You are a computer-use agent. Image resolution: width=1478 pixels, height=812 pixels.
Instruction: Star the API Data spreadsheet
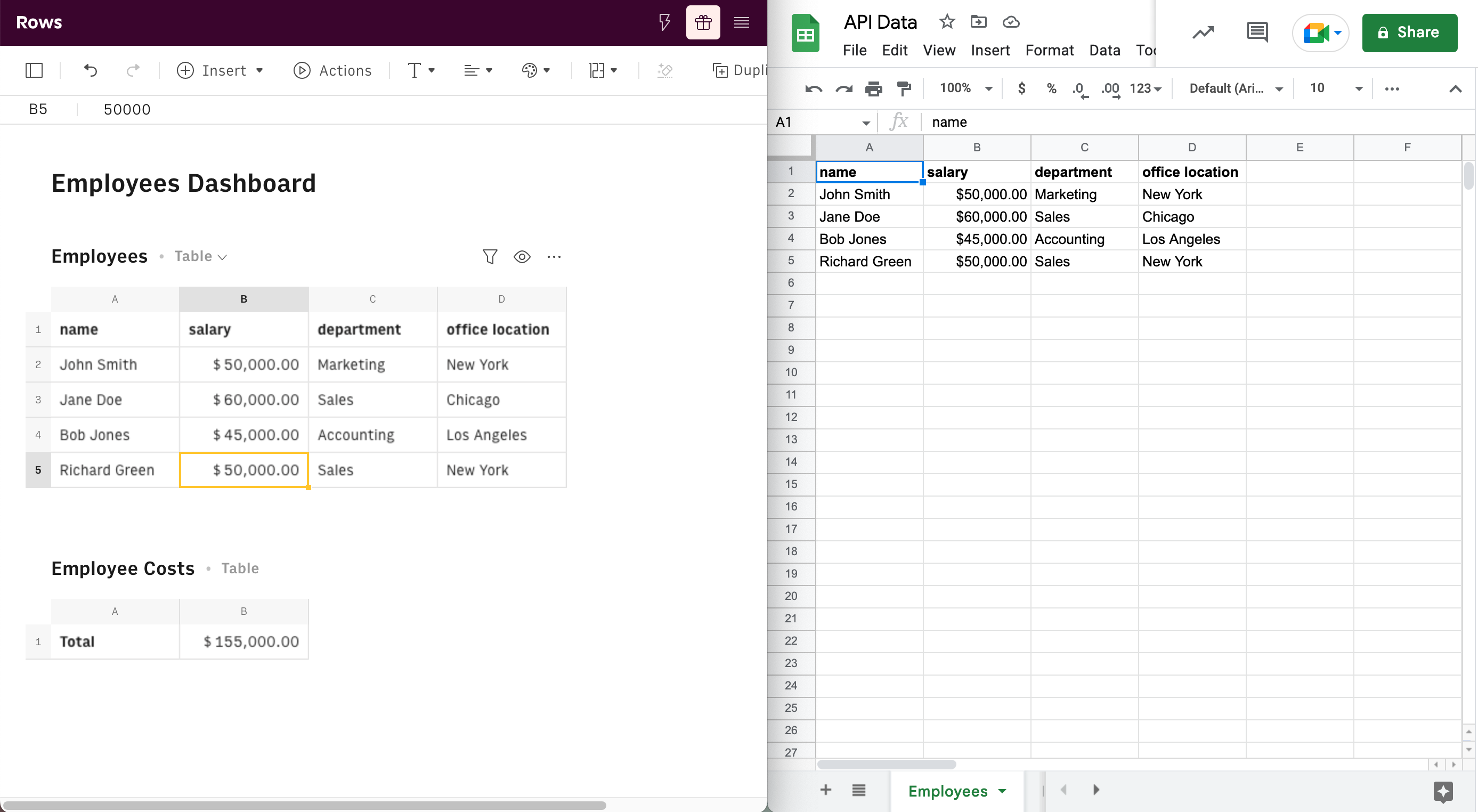click(x=947, y=22)
